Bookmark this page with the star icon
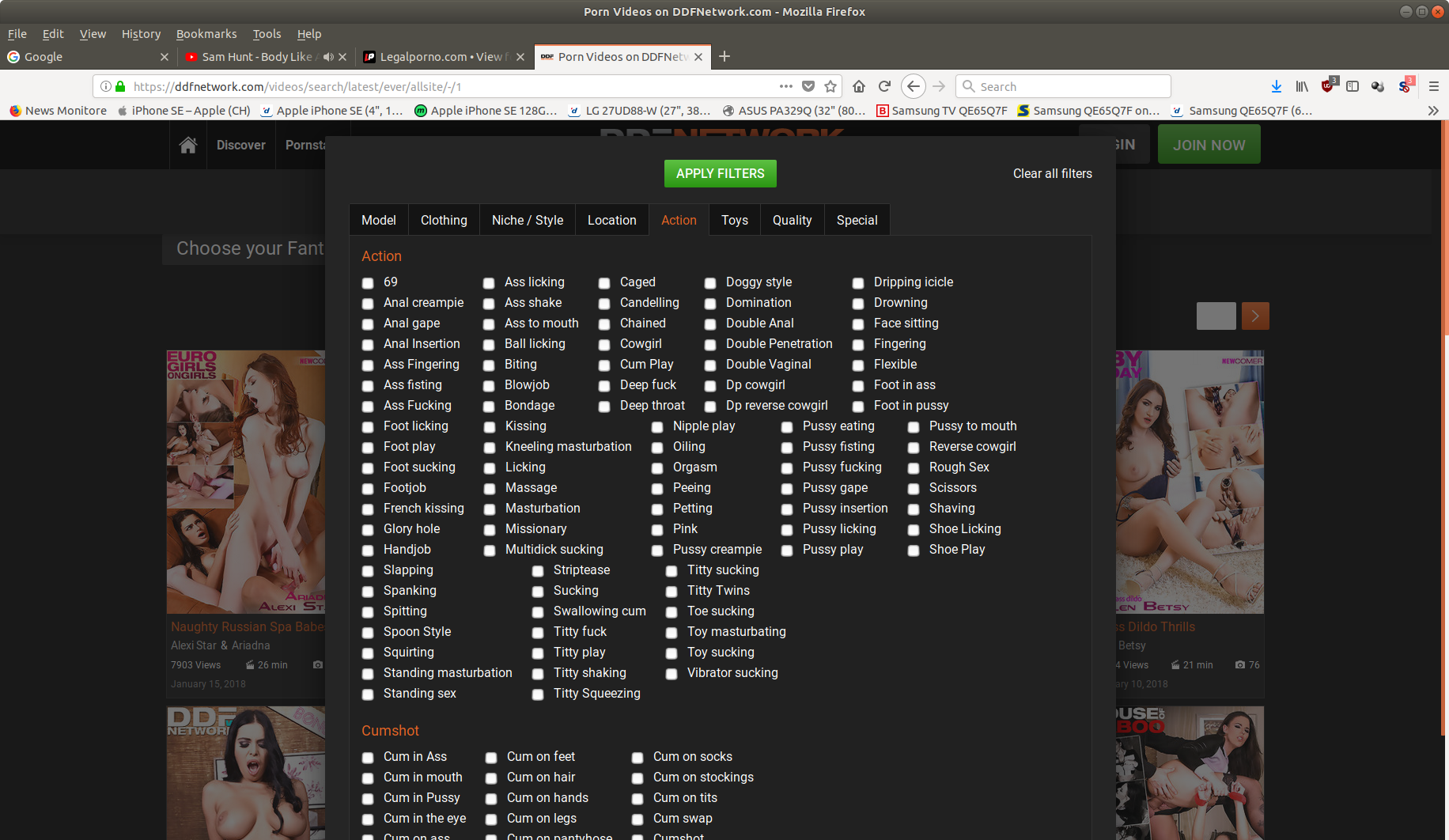The width and height of the screenshot is (1449, 840). tap(830, 86)
